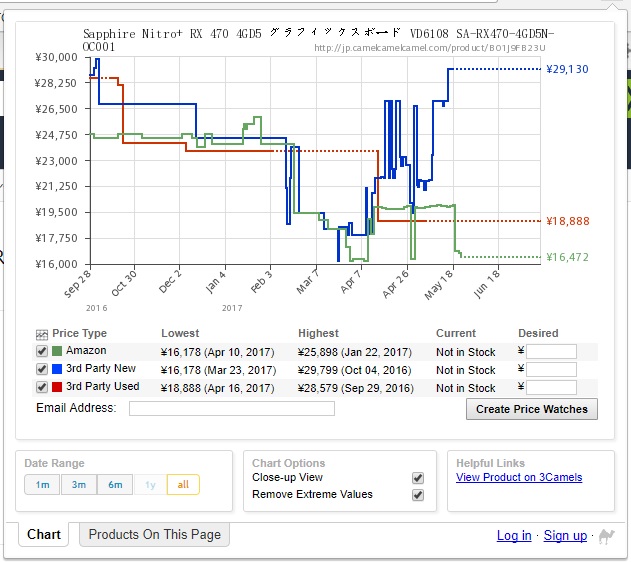Click the ¥29,130 price label on chart
Image resolution: width=631 pixels, height=562 pixels.
(x=567, y=69)
